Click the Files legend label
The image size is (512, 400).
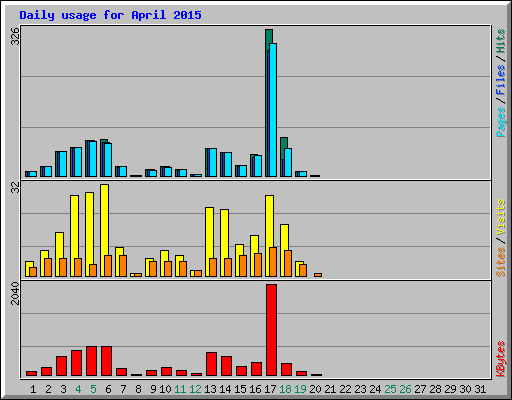click(x=500, y=80)
